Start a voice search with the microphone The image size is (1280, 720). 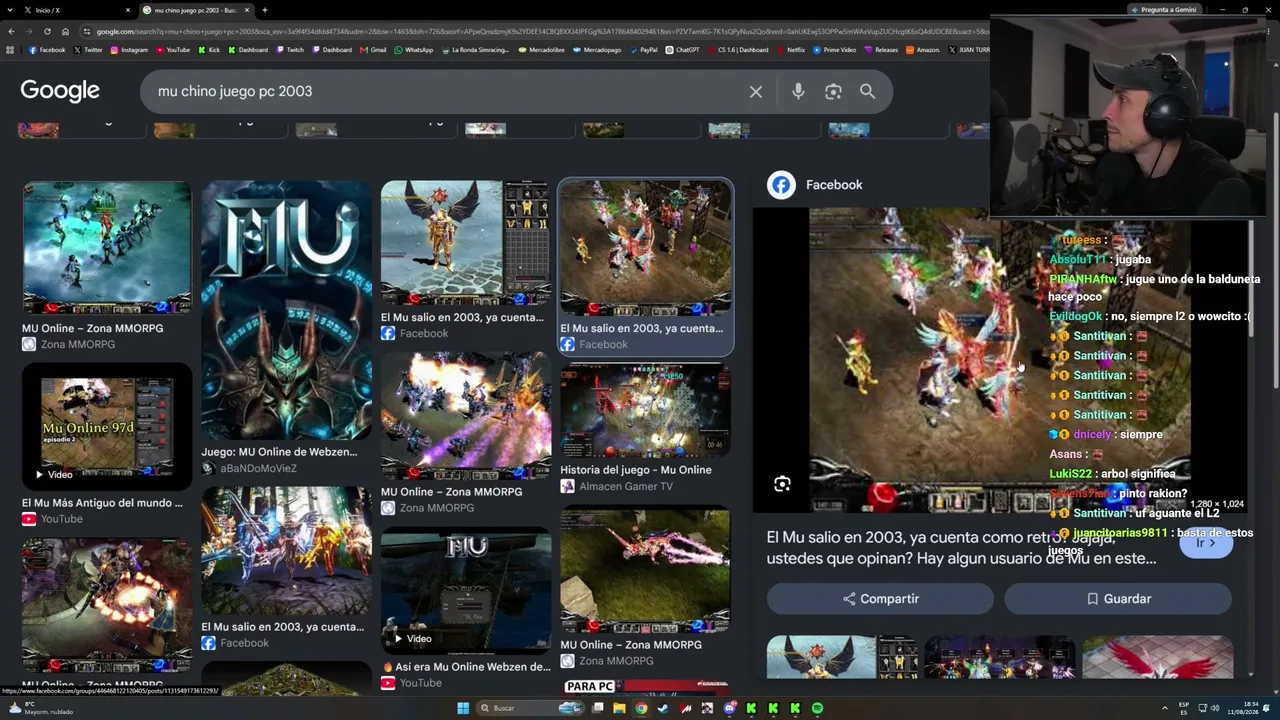click(798, 92)
